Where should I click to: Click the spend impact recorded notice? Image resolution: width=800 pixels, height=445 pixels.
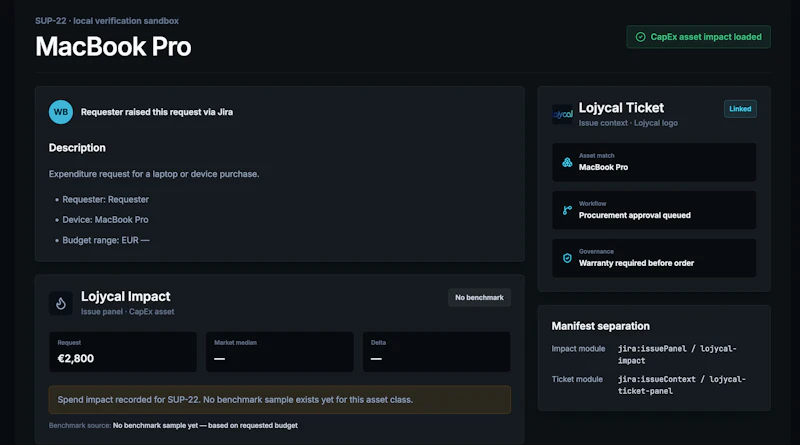pos(280,400)
